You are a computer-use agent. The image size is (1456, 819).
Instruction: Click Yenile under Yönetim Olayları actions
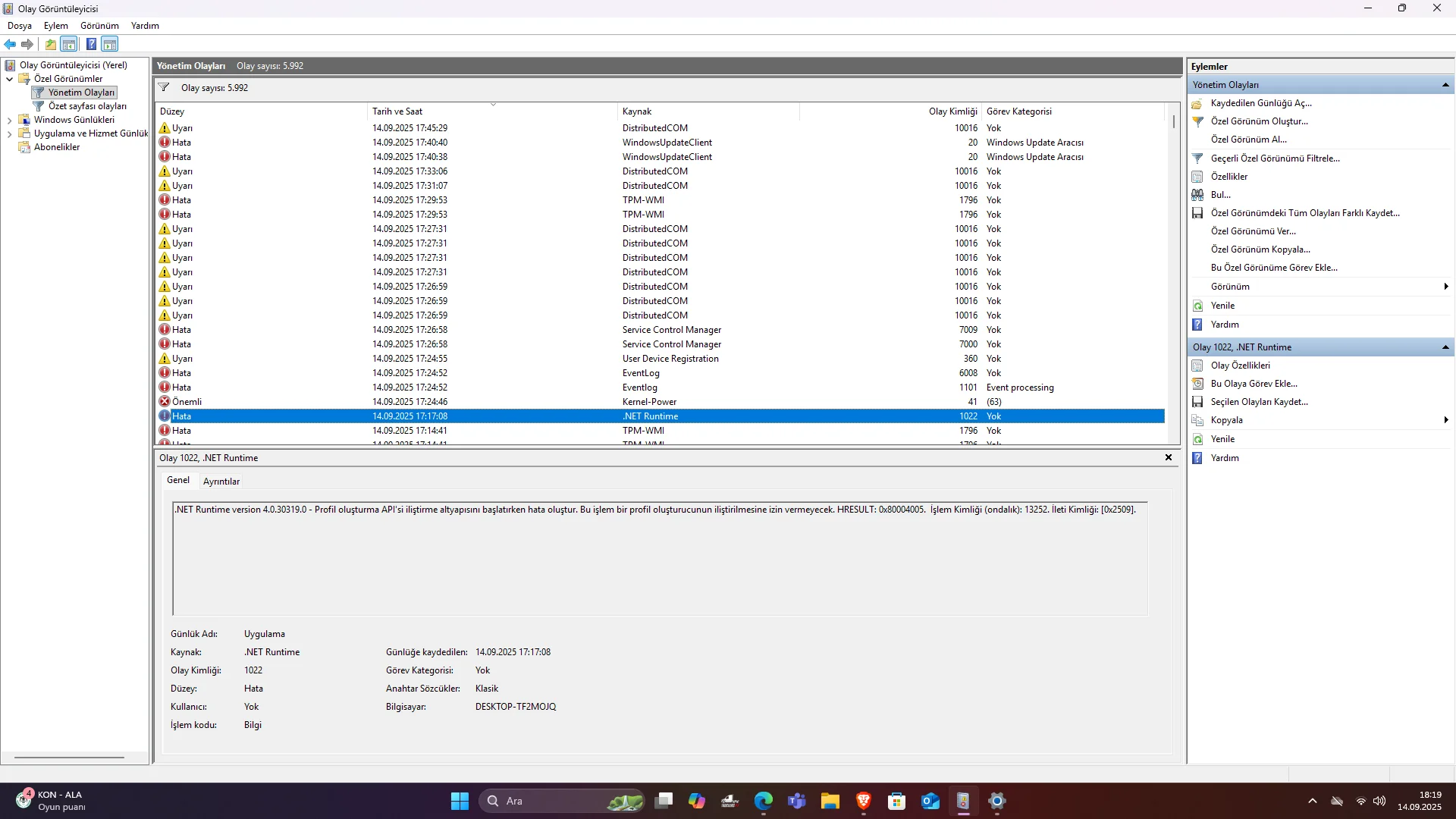[x=1222, y=306]
